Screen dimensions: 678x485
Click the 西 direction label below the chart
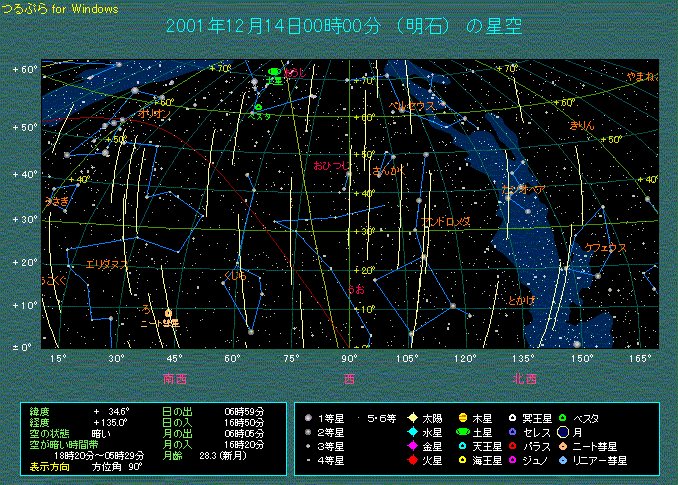349,378
